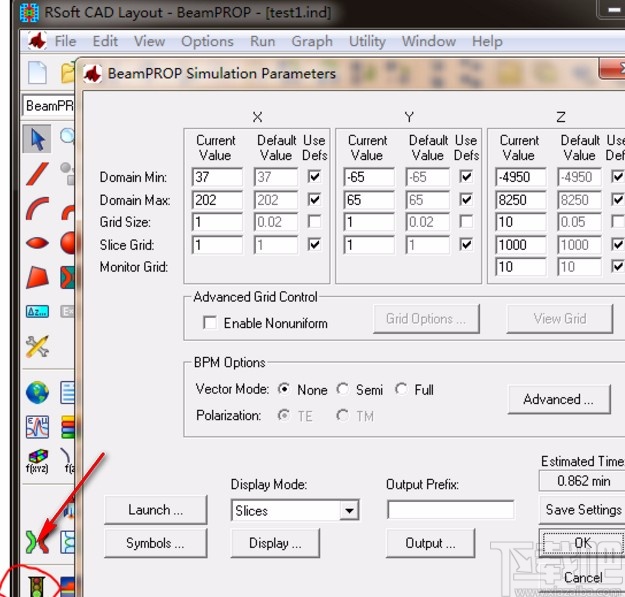Open the Window menu
This screenshot has height=597, width=625.
coord(428,41)
